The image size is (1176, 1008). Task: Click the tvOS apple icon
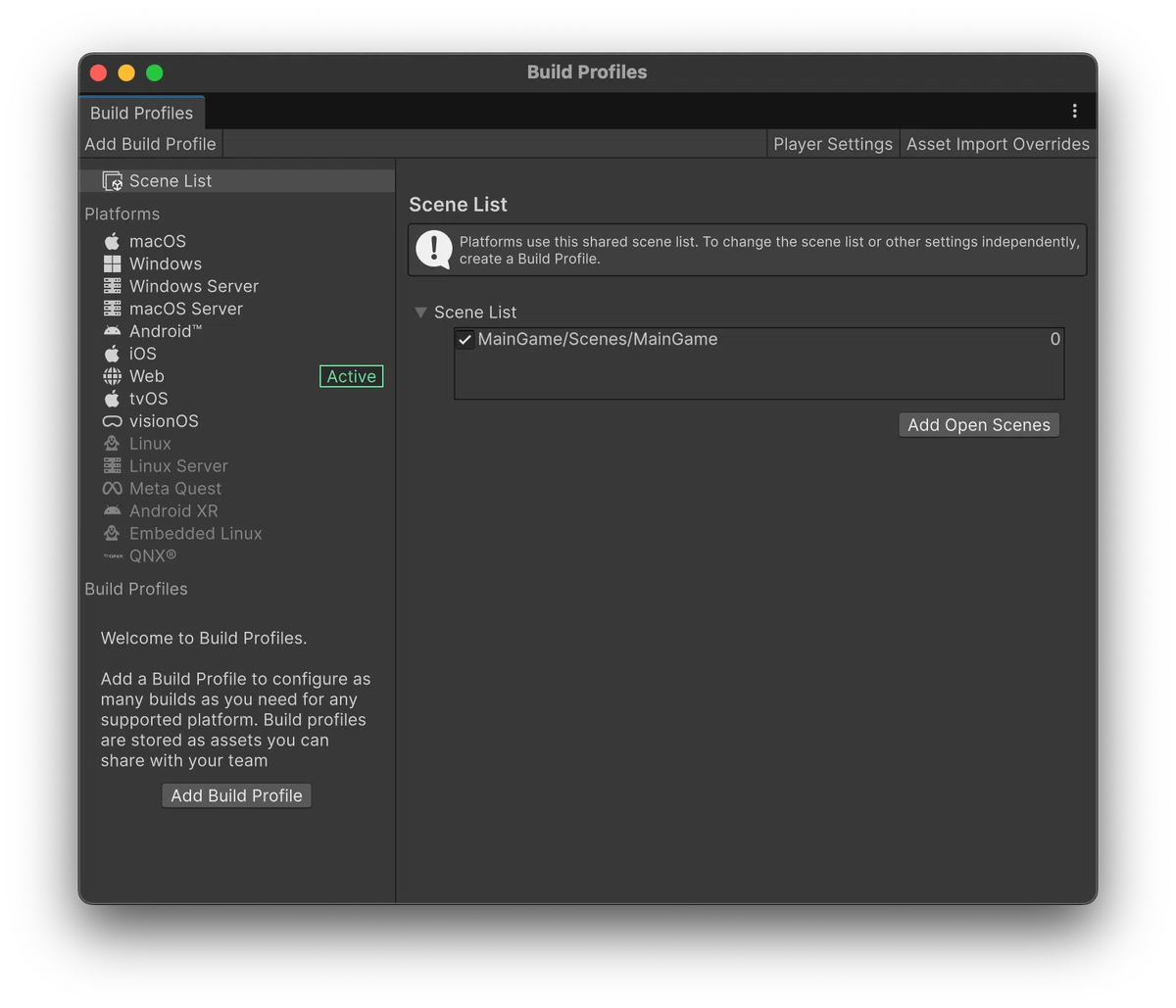[113, 399]
